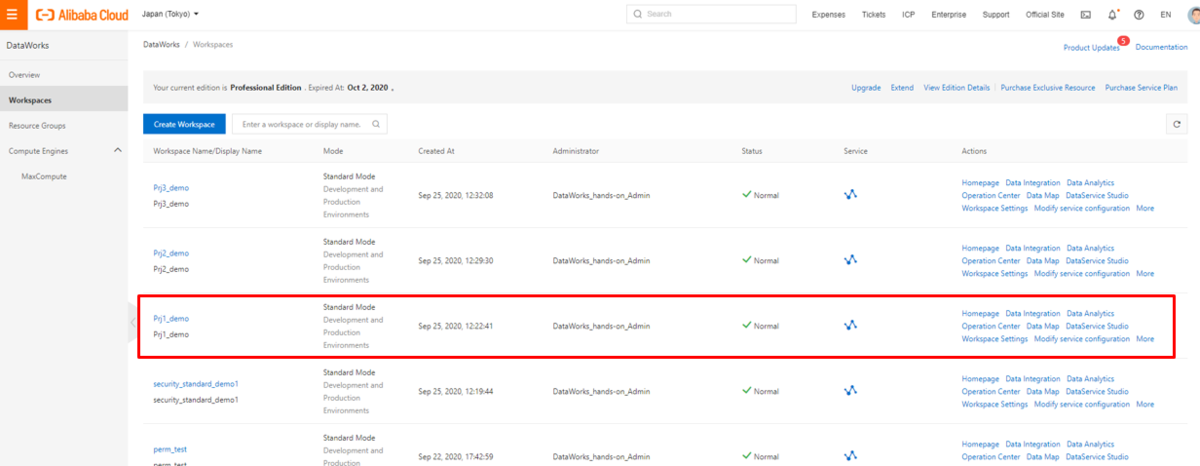Open ICP in top bar

coord(908,15)
